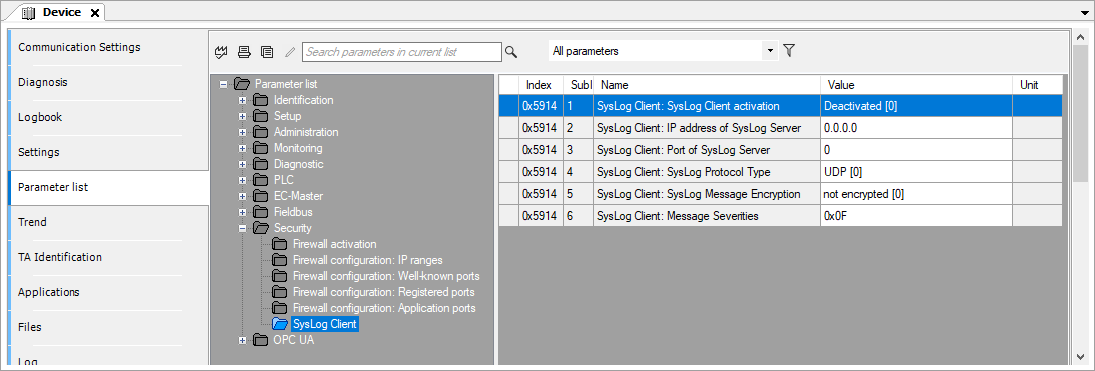Select the Port of SysLog Server row
The height and width of the screenshot is (371, 1095).
pyautogui.click(x=780, y=150)
